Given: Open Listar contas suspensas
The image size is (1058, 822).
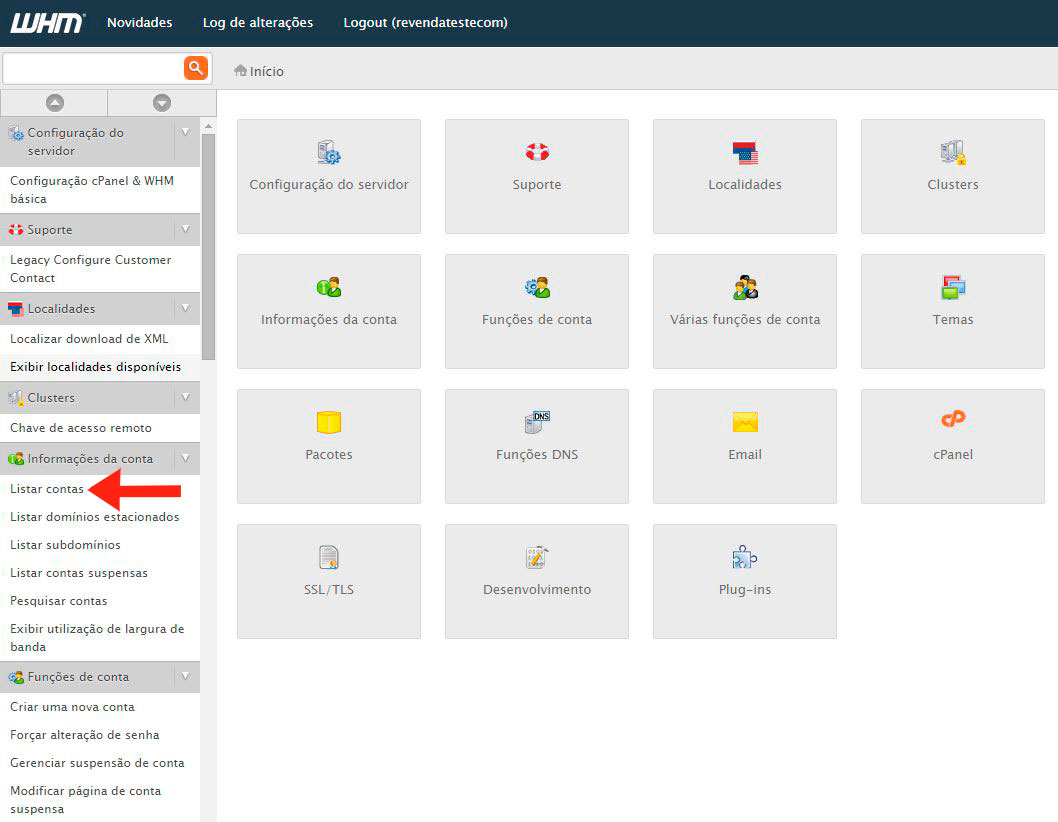Looking at the screenshot, I should (79, 572).
